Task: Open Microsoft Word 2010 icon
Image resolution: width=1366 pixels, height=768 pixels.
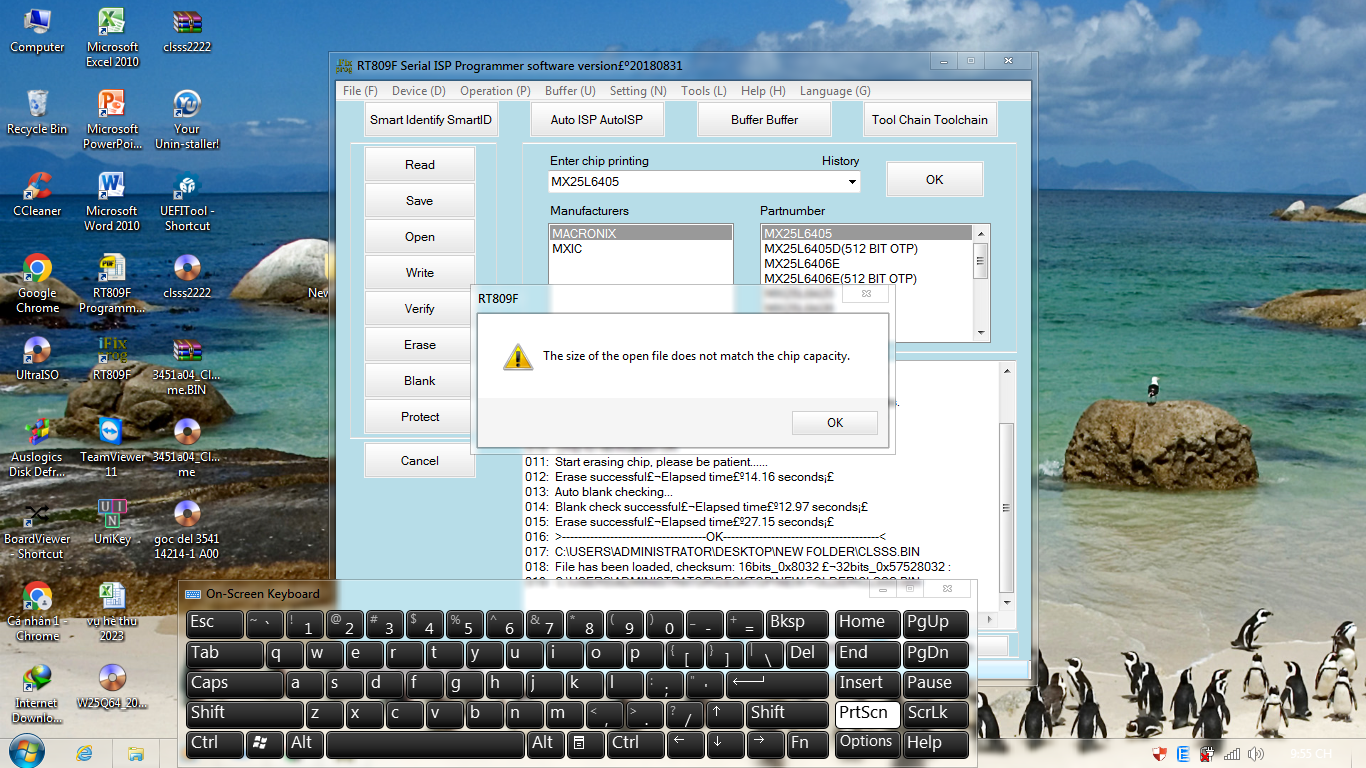Action: [112, 201]
